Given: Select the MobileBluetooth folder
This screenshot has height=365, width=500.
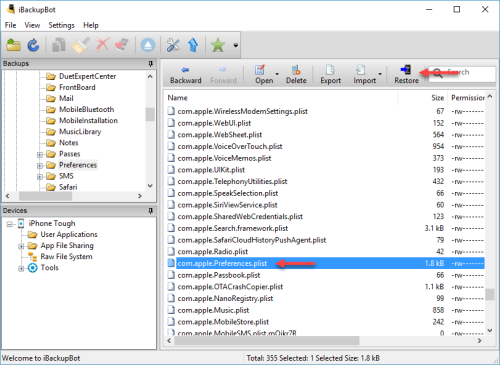Looking at the screenshot, I should pos(86,109).
